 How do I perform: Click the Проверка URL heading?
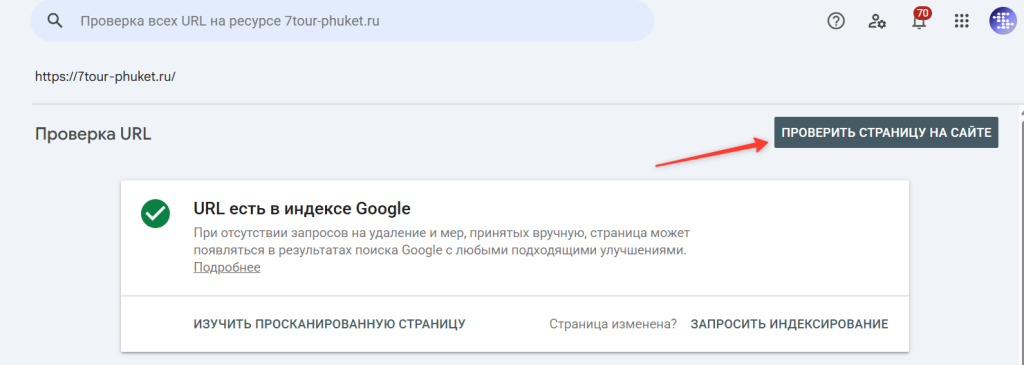point(93,134)
